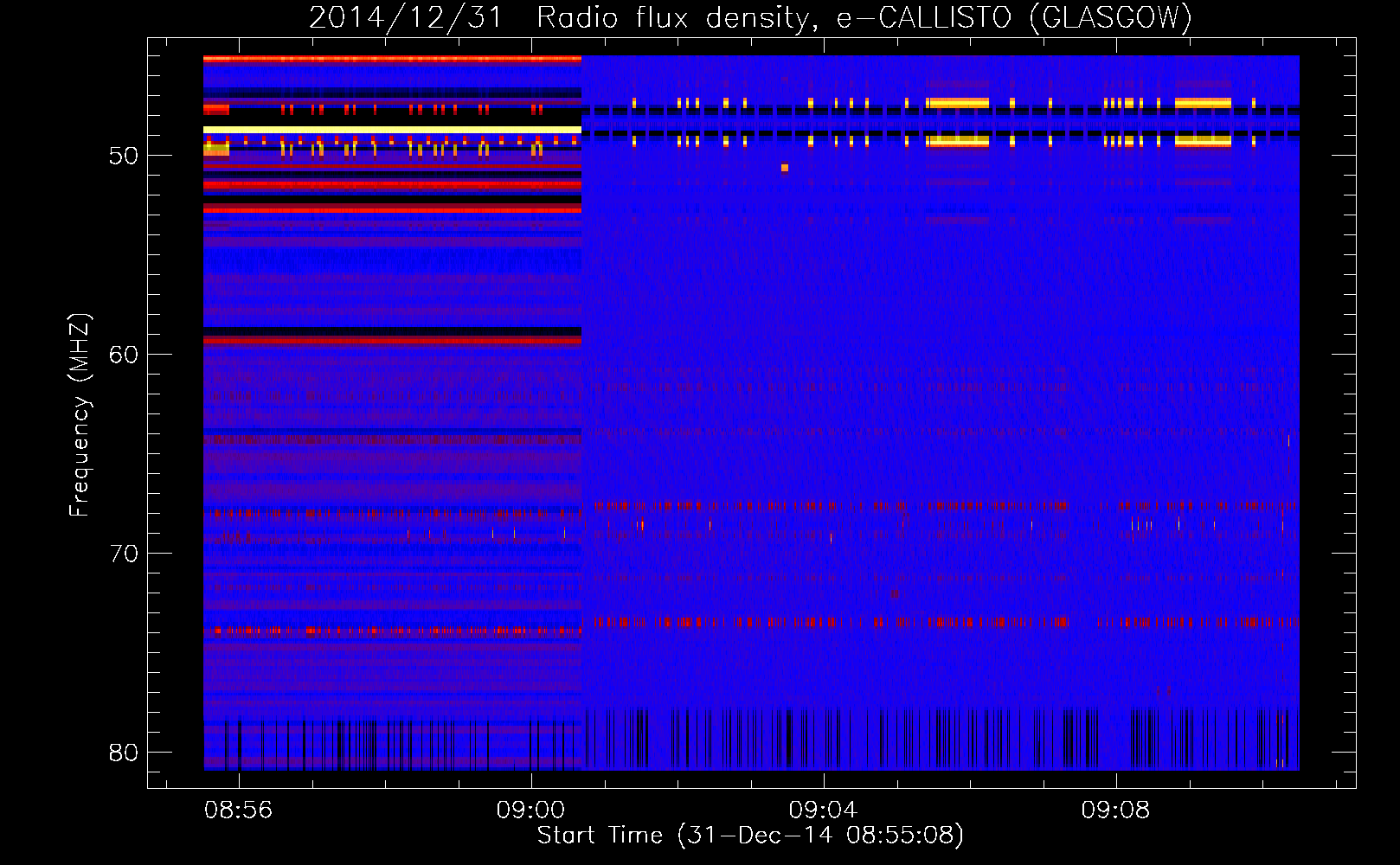Click the isolated orange spot below 50 MHz
This screenshot has width=1400, height=865.
[785, 168]
